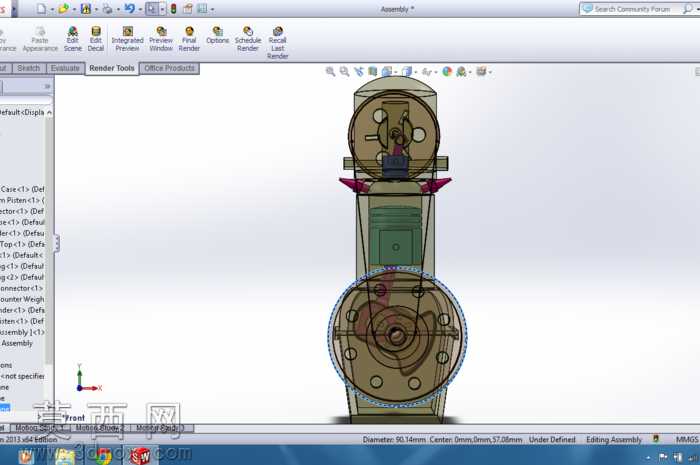Expand the Open file dropdown arrow
This screenshot has width=700, height=465.
74,9
